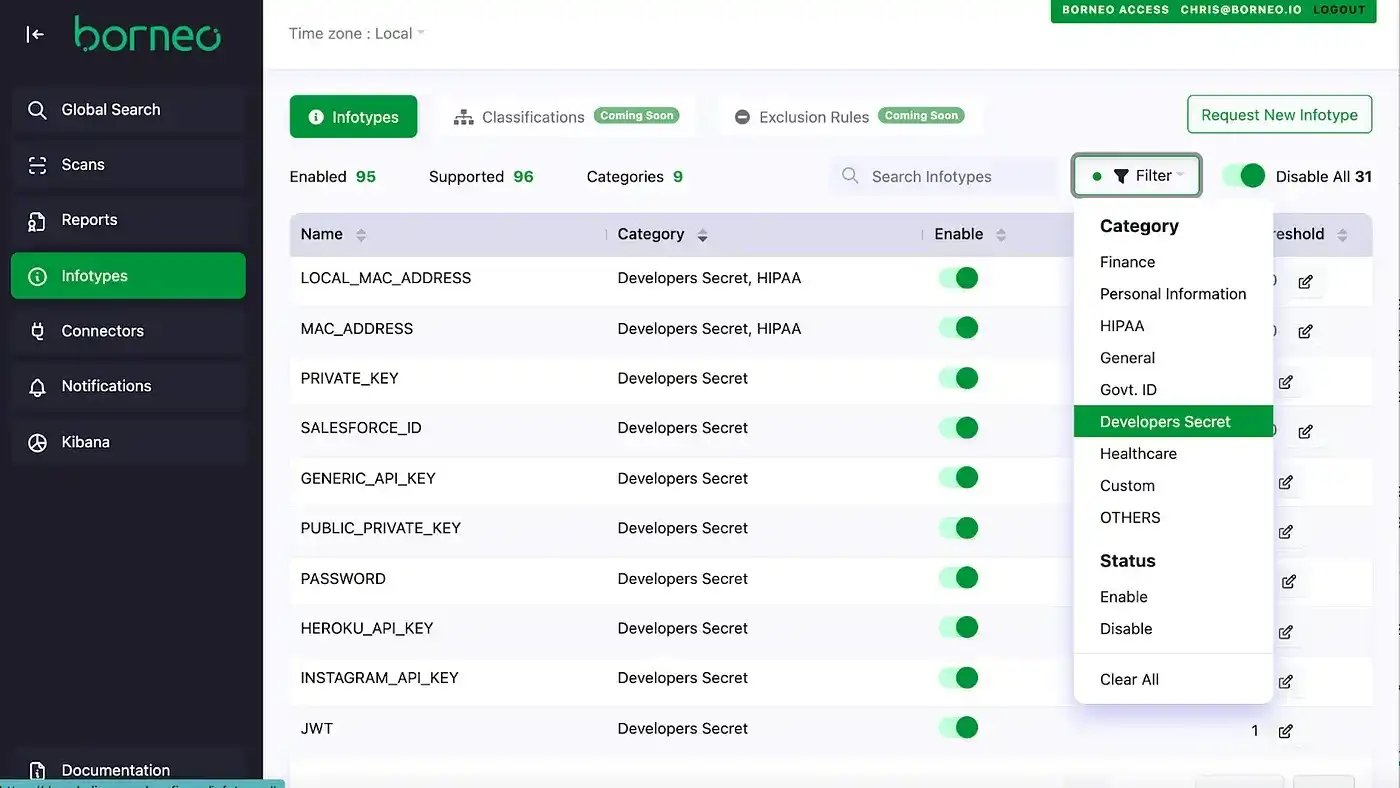The image size is (1400, 788).
Task: Go to Reports in the sidebar
Action: [x=128, y=220]
